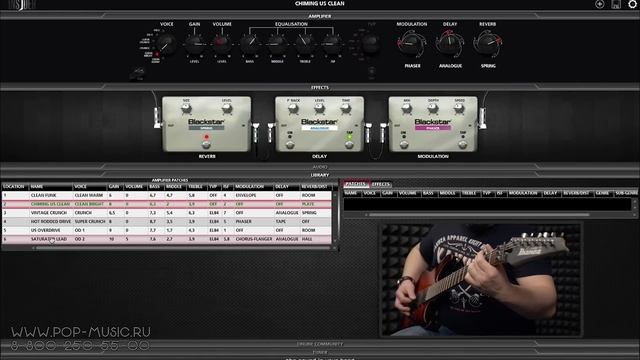
Task: Click the Modulation pedal Mix knob
Action: click(x=407, y=109)
